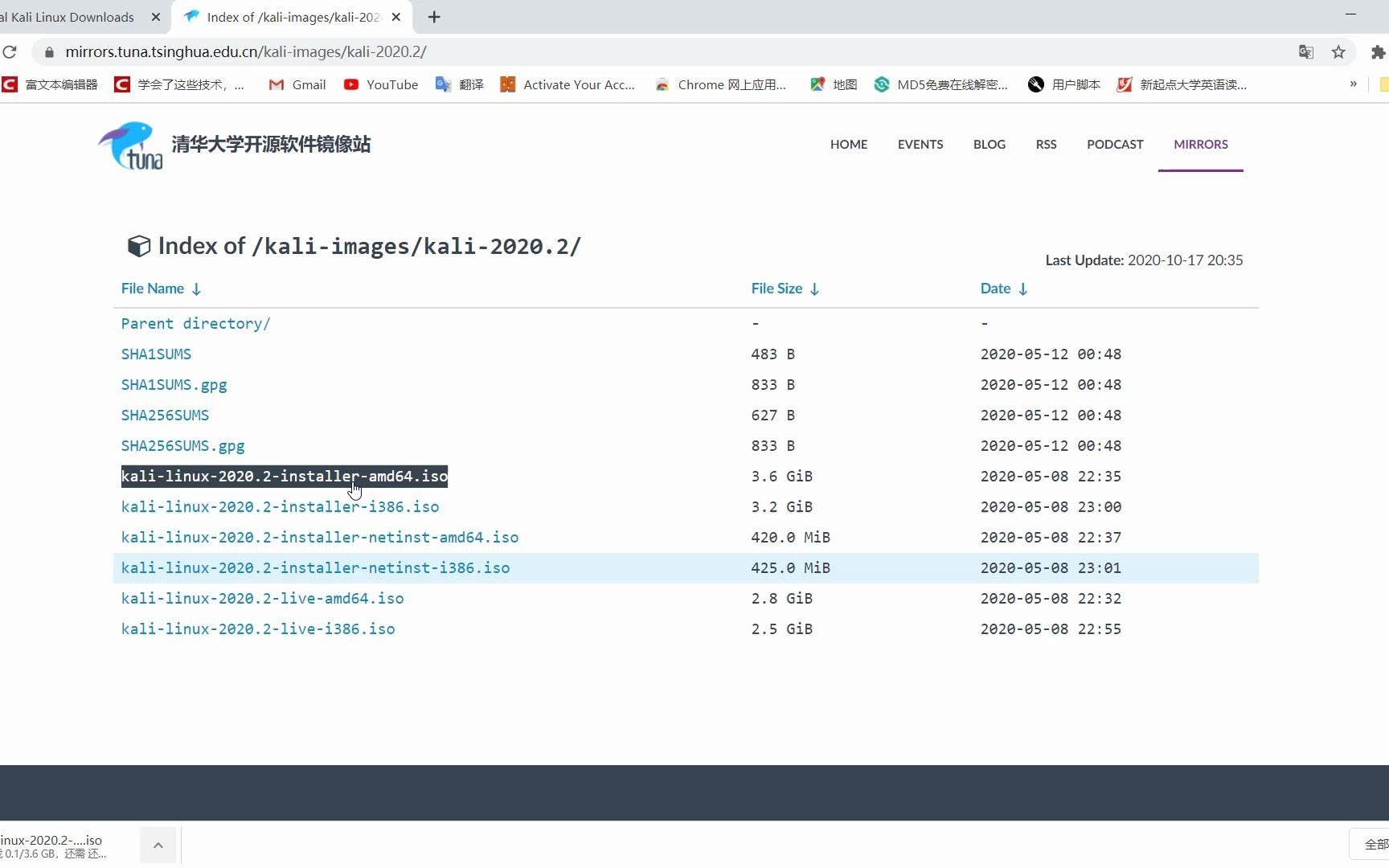Open the 富文本编辑器 bookmark
The width and height of the screenshot is (1389, 868).
coord(50,84)
